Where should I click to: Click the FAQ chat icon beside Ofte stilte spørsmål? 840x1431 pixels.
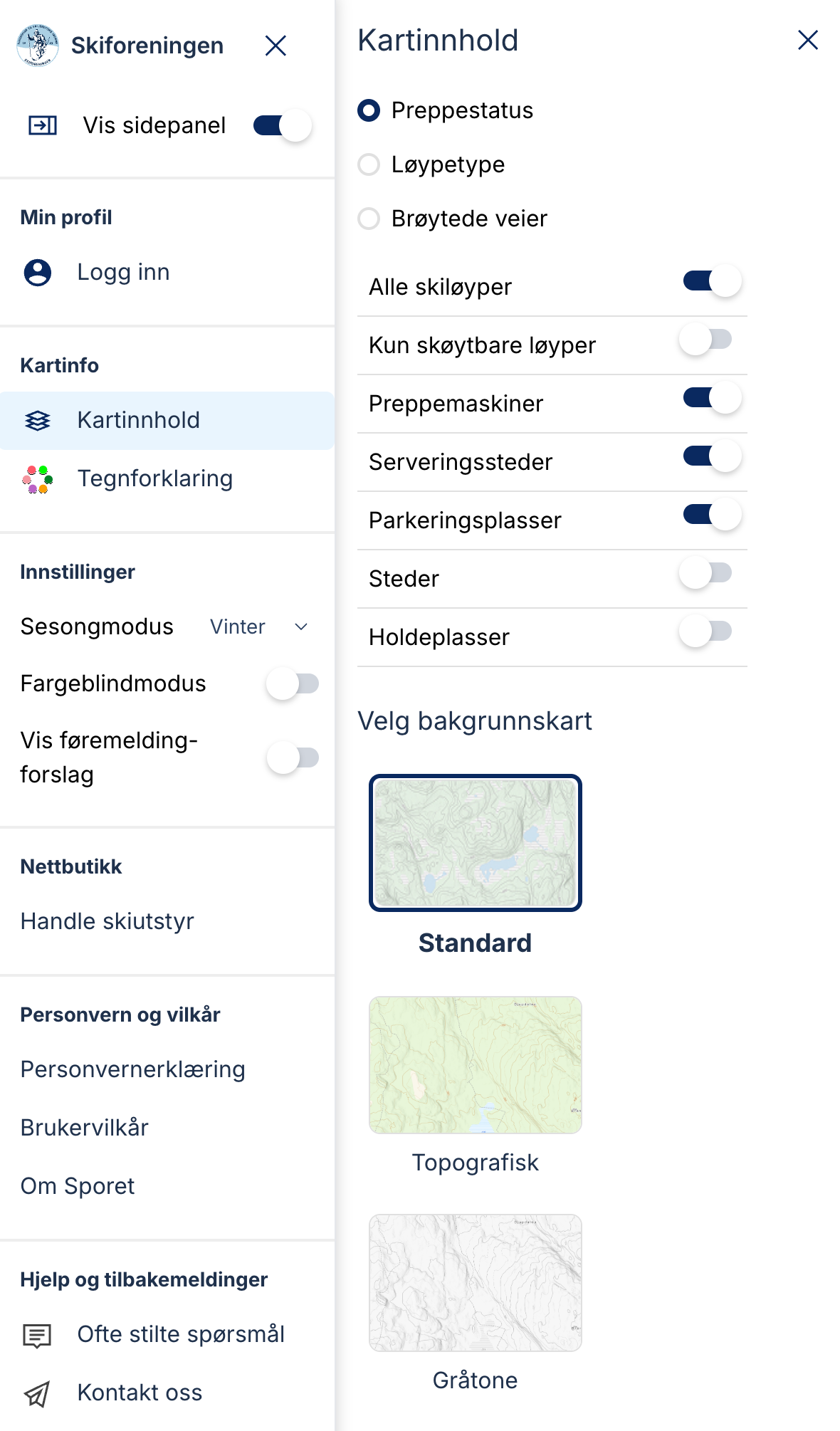38,1336
